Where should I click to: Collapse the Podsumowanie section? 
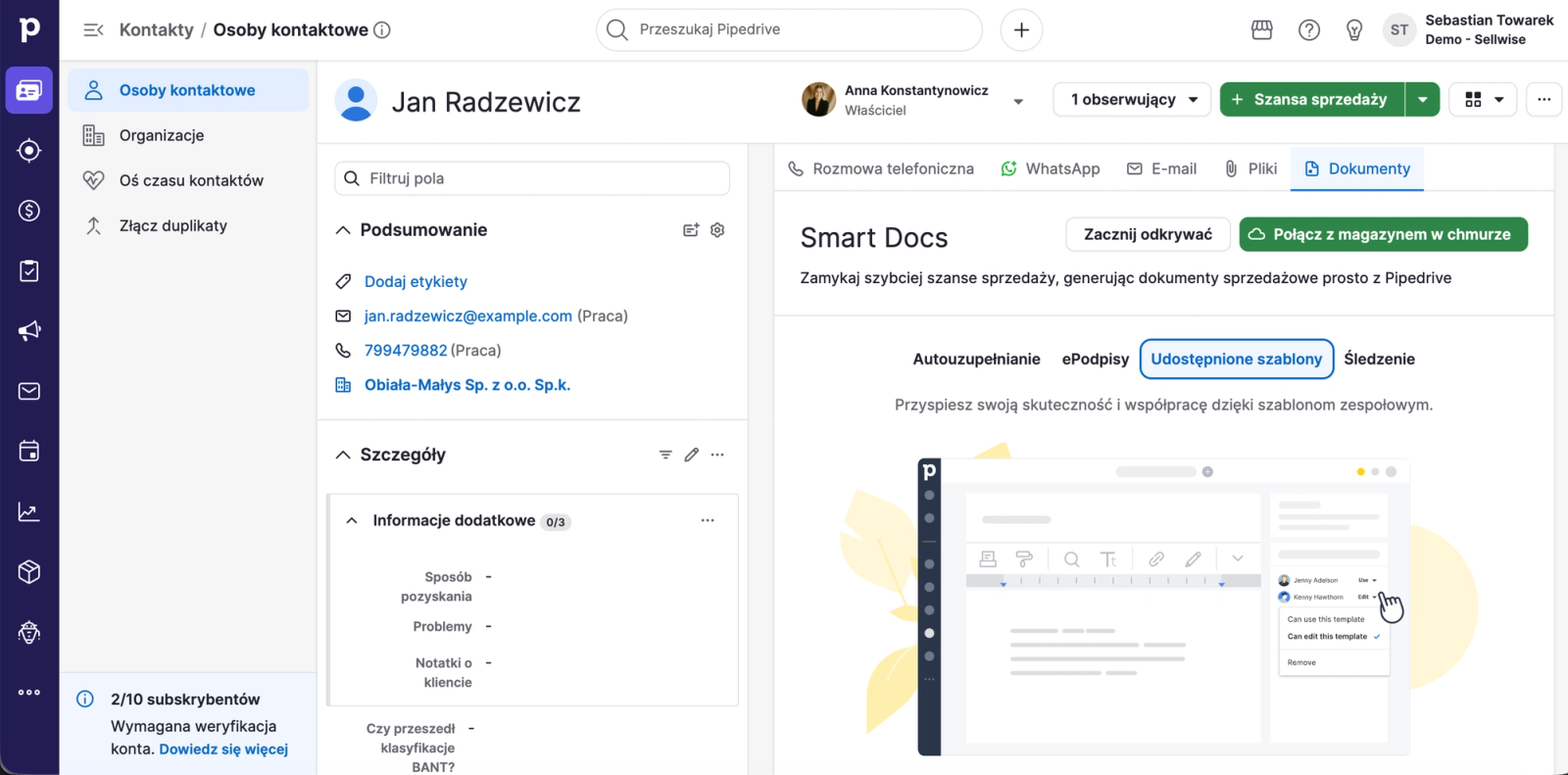[x=343, y=230]
